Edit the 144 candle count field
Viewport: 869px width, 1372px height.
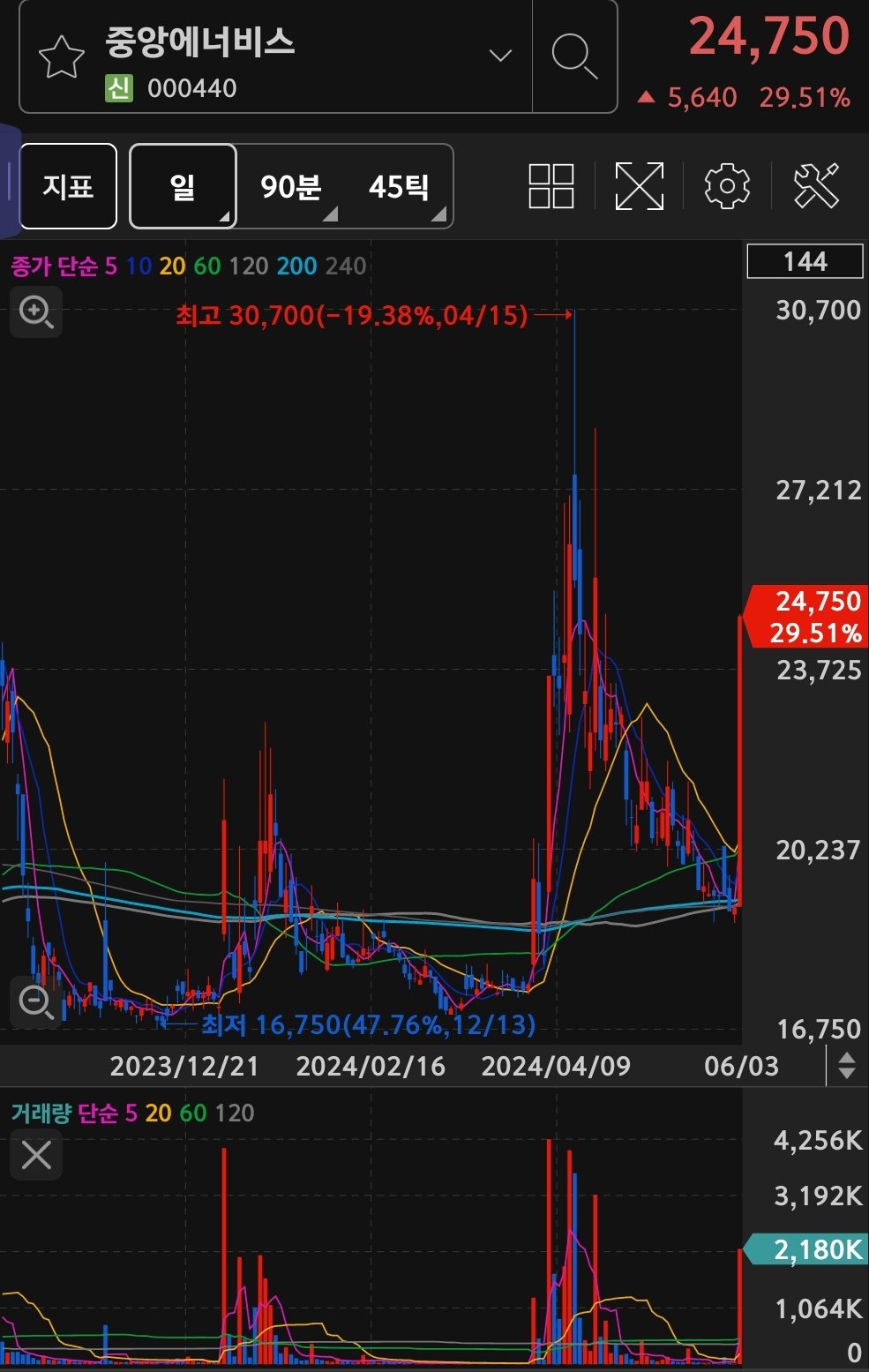[805, 261]
